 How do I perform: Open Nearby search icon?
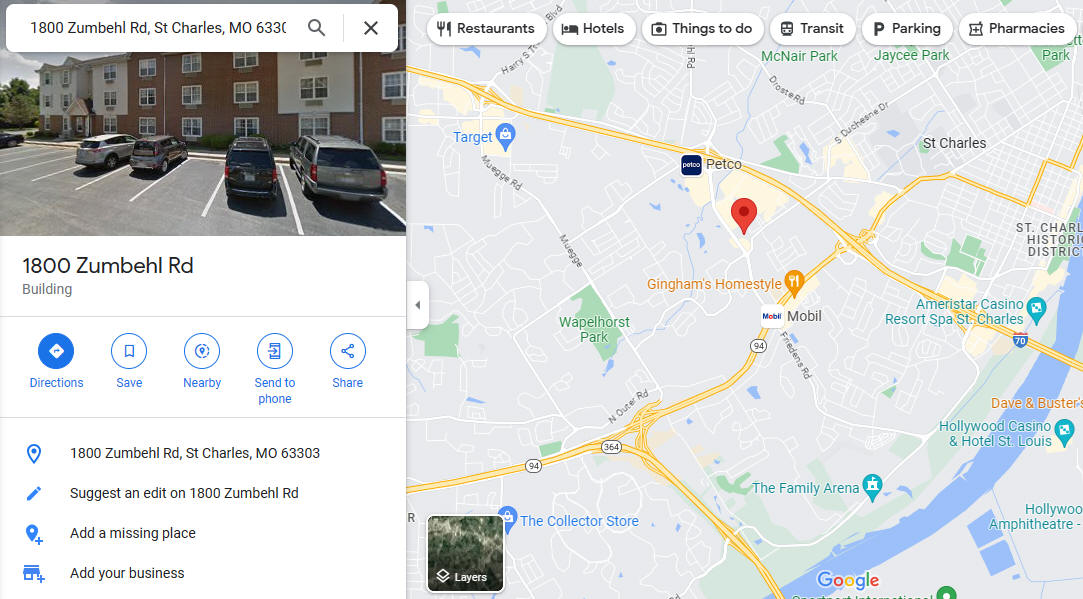202,351
